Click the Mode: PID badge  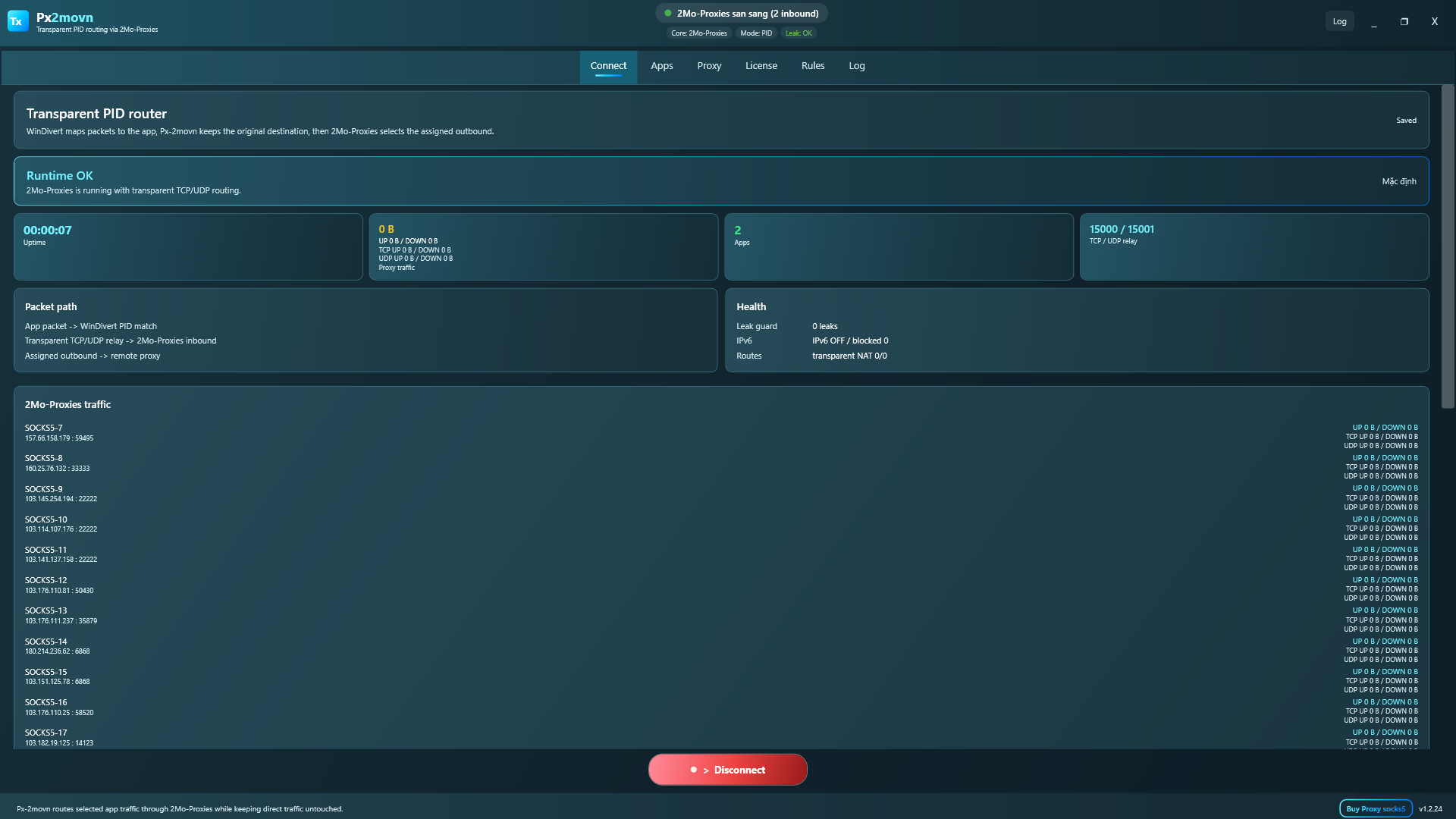[756, 33]
